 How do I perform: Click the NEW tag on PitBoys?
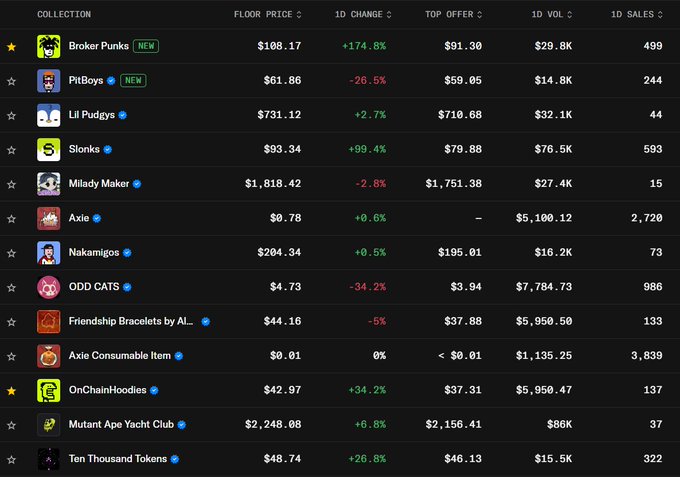133,80
